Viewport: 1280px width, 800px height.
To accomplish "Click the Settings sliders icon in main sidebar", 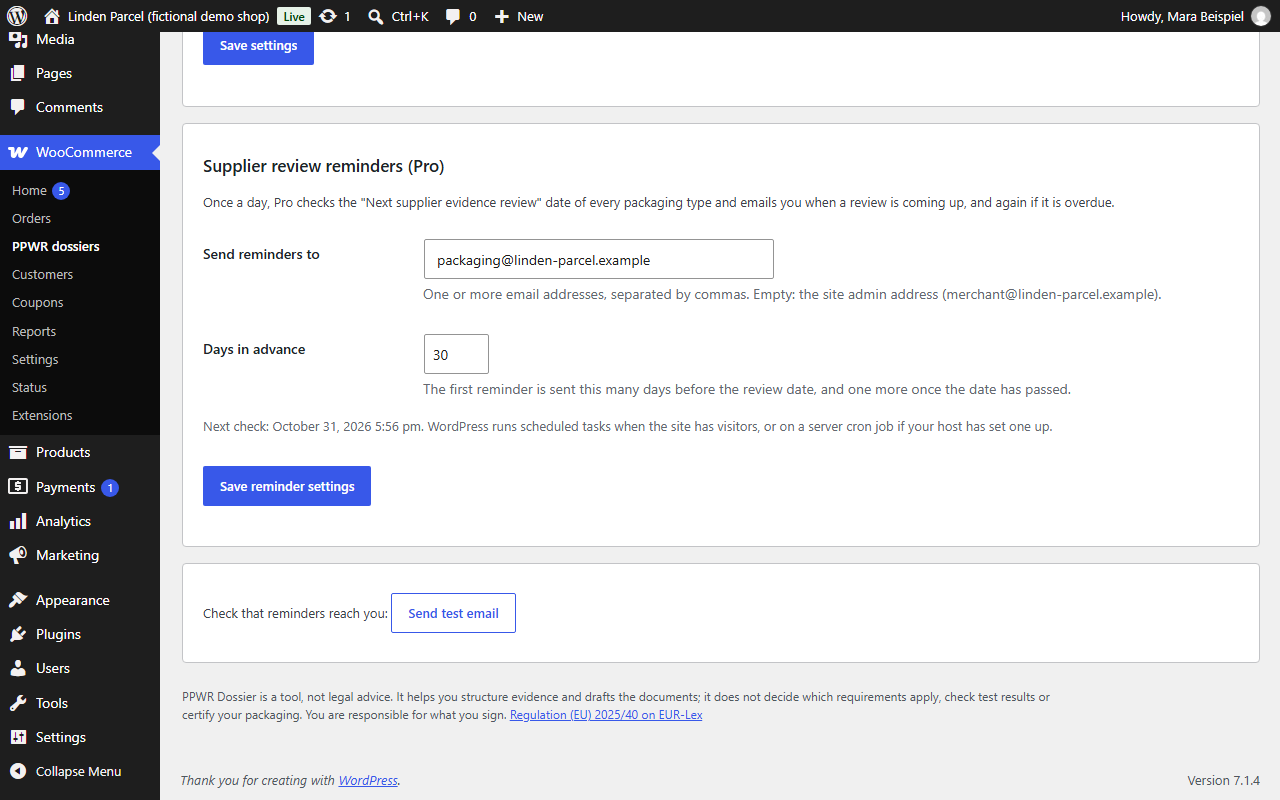I will click(x=18, y=737).
